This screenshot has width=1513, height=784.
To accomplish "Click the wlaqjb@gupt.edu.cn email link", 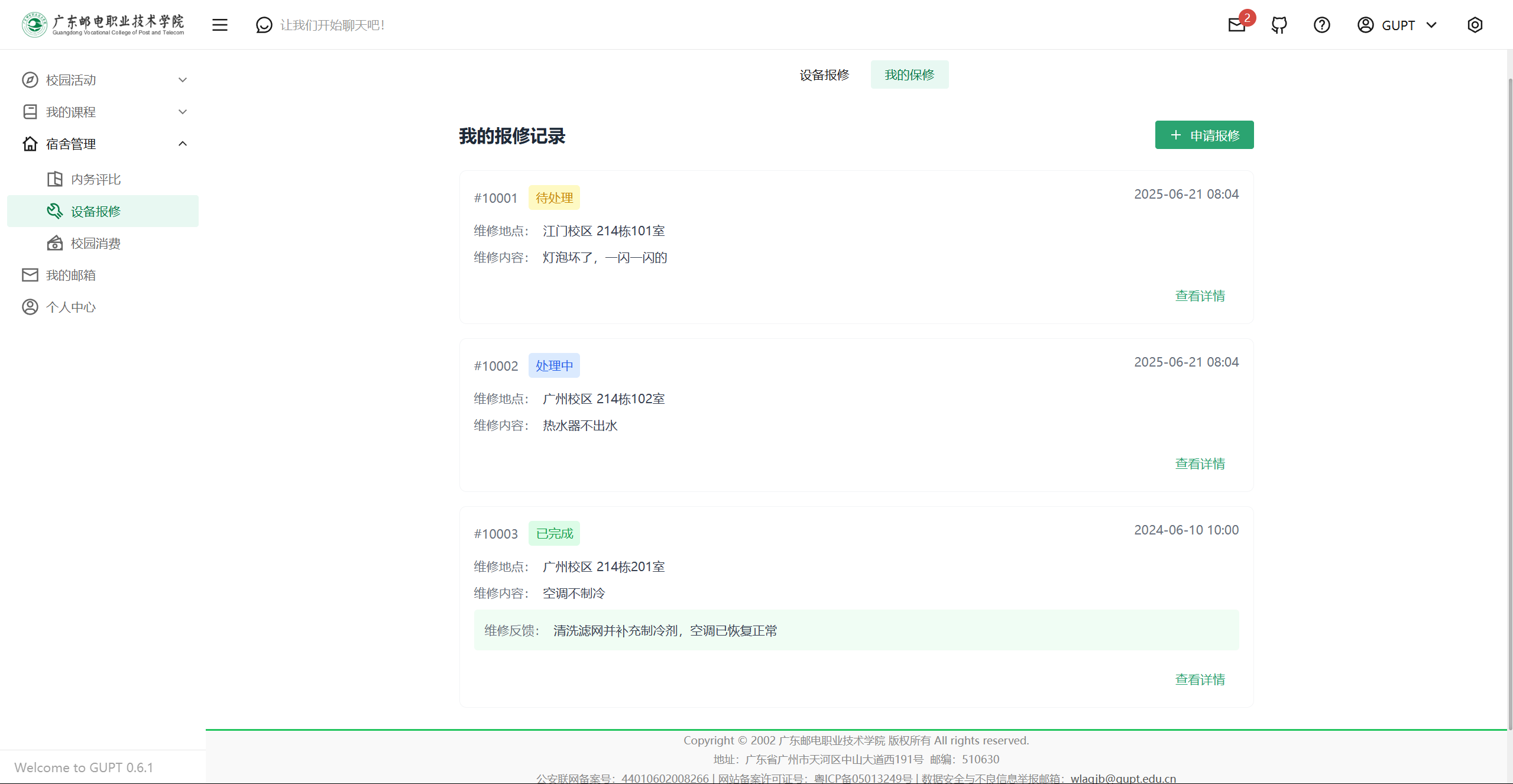I will 1122,778.
